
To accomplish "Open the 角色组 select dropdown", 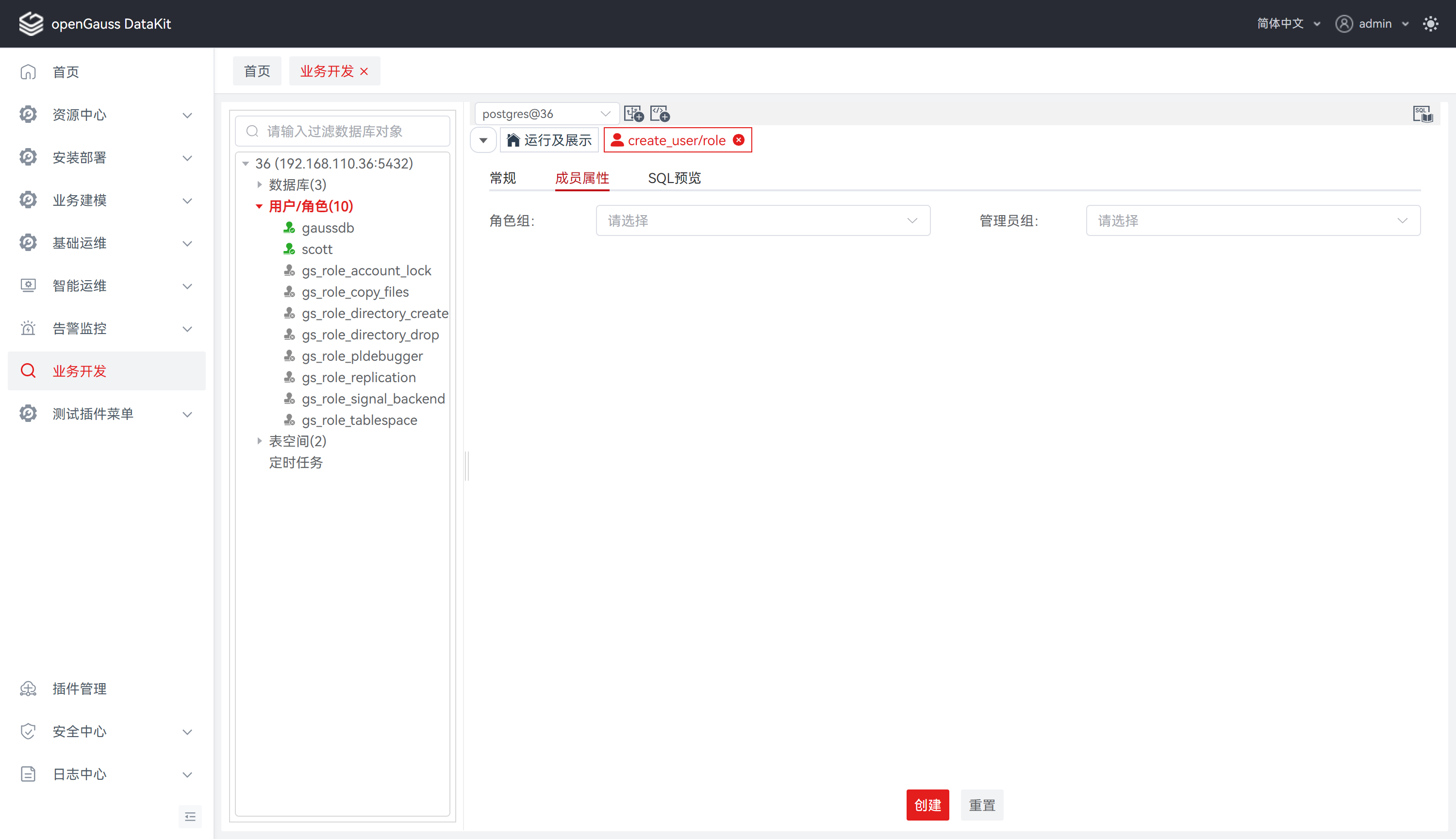I will 762,221.
